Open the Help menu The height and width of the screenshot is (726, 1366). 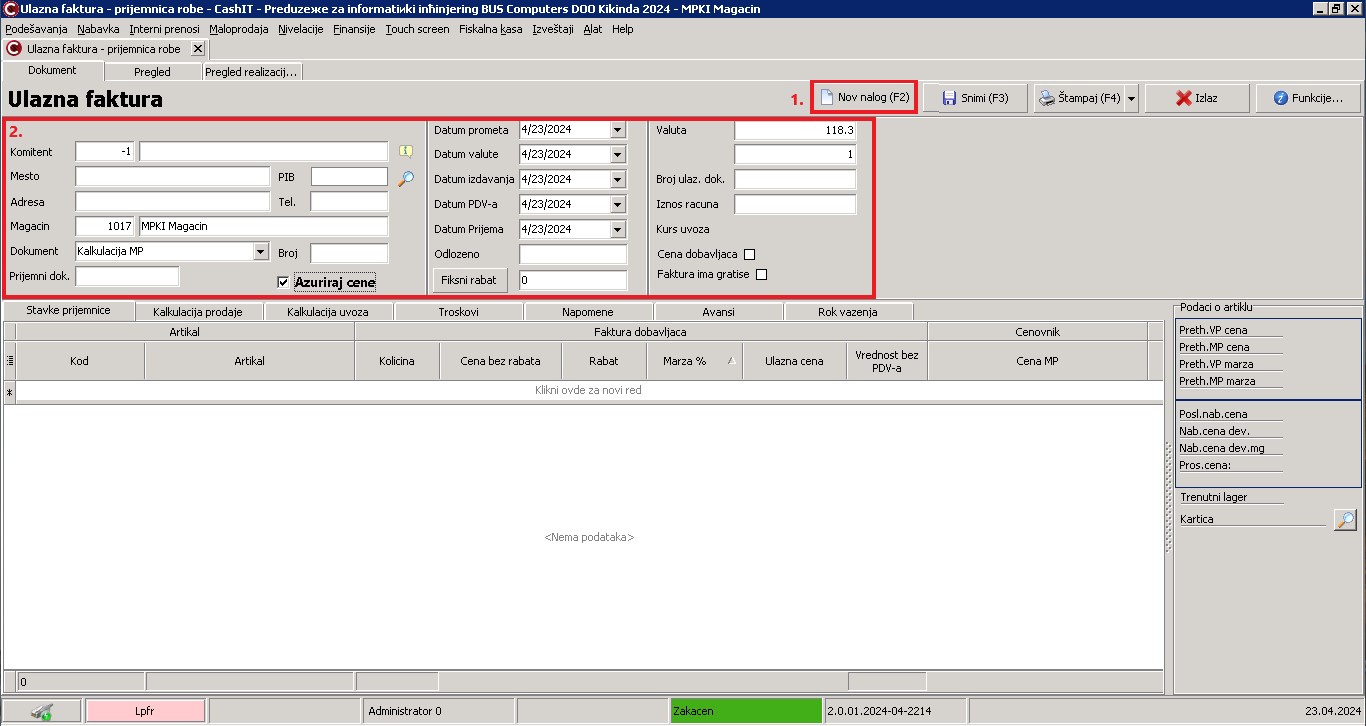[623, 29]
